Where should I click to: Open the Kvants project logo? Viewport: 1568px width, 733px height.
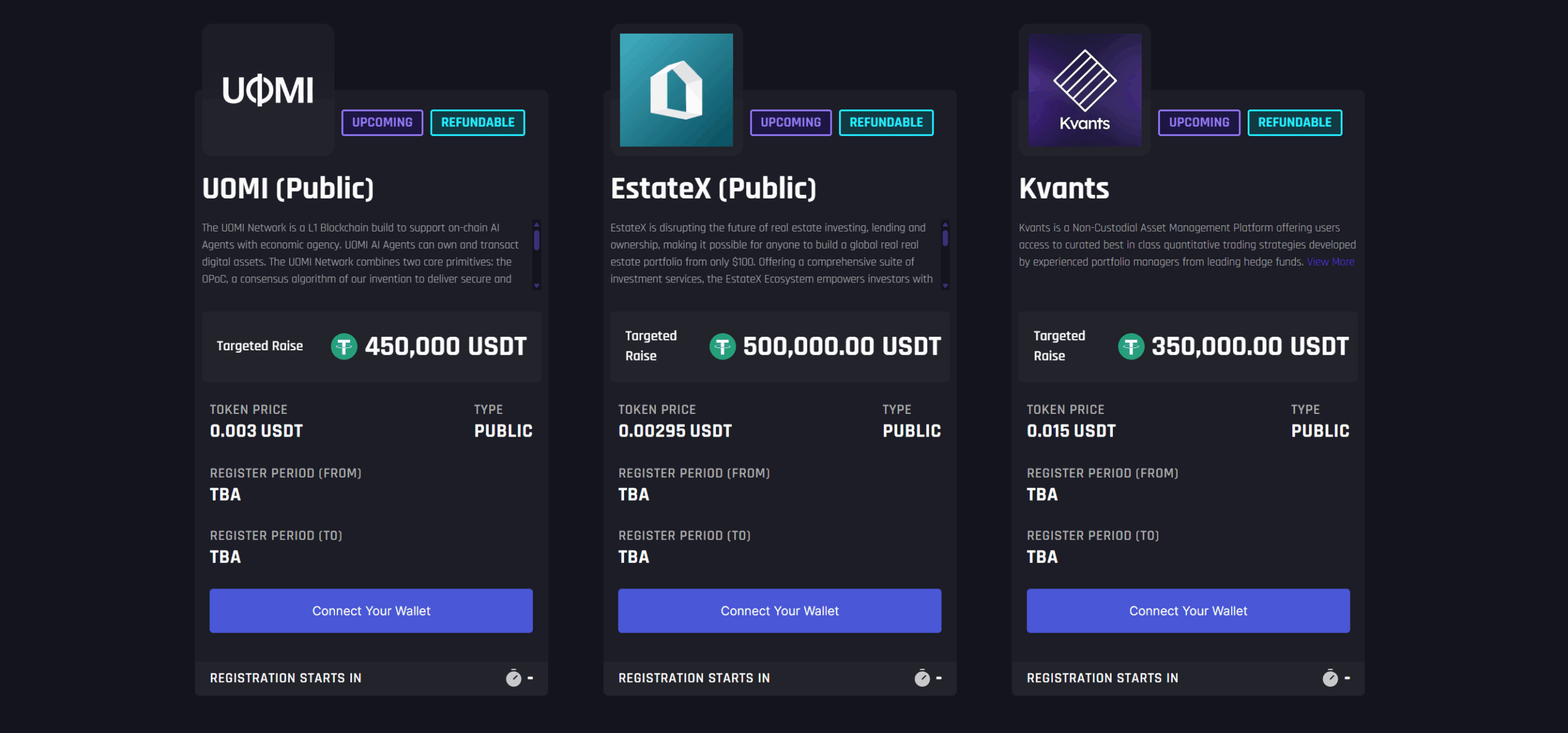click(x=1085, y=90)
